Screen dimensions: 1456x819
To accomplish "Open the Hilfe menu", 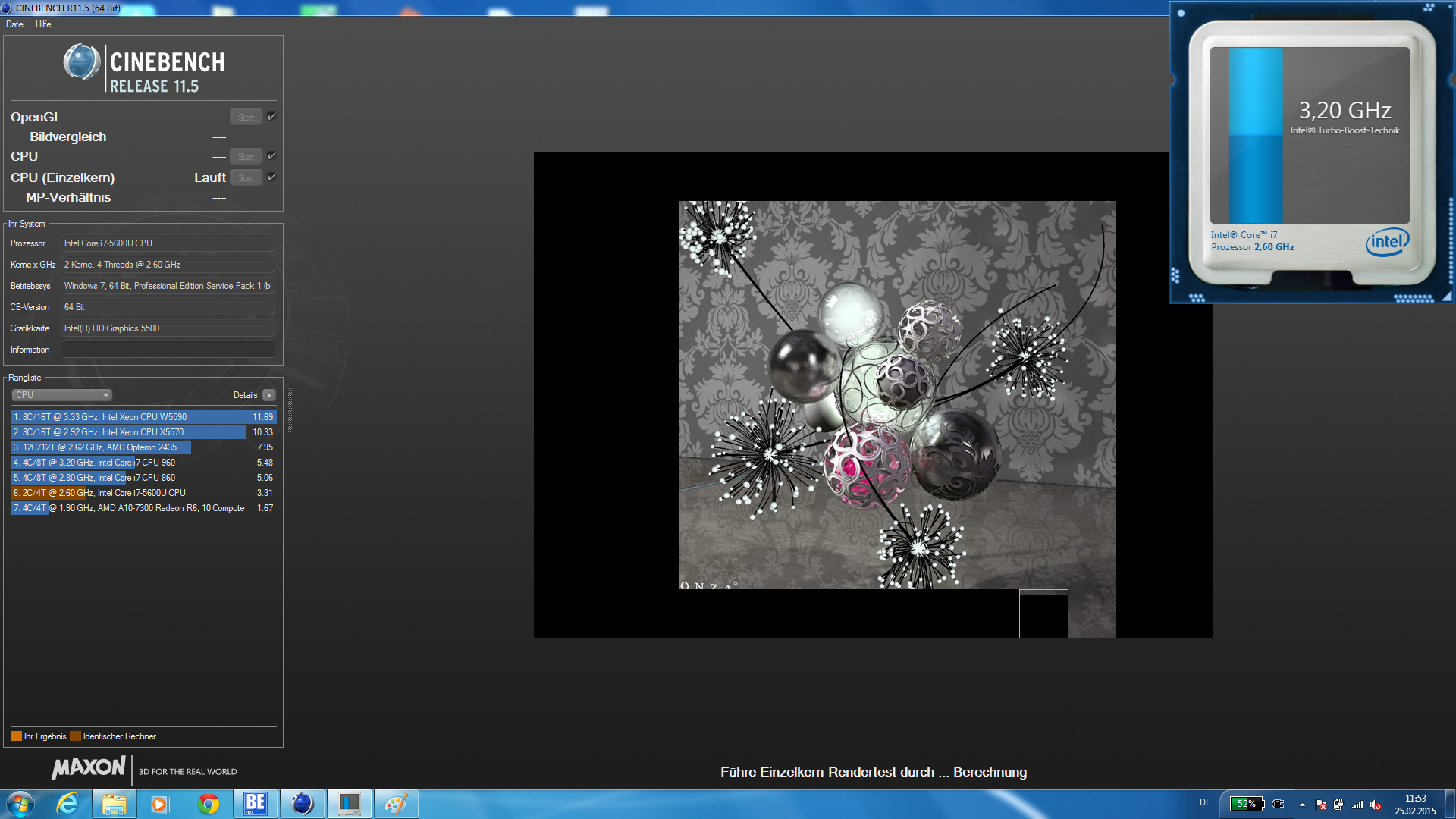I will tap(43, 24).
